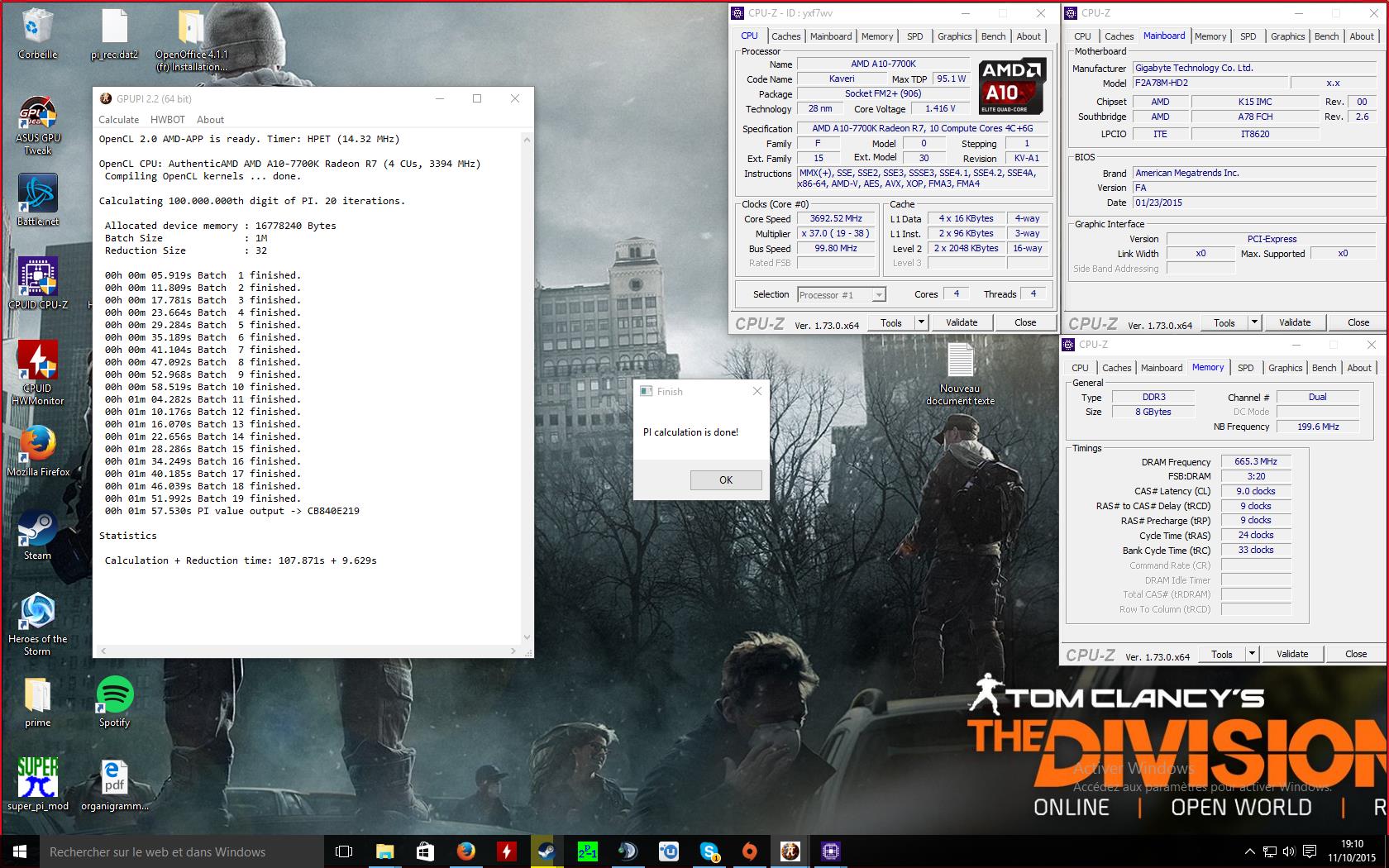Launch CPUID CPU-Z desktop shortcut
This screenshot has width=1389, height=868.
coord(37,284)
